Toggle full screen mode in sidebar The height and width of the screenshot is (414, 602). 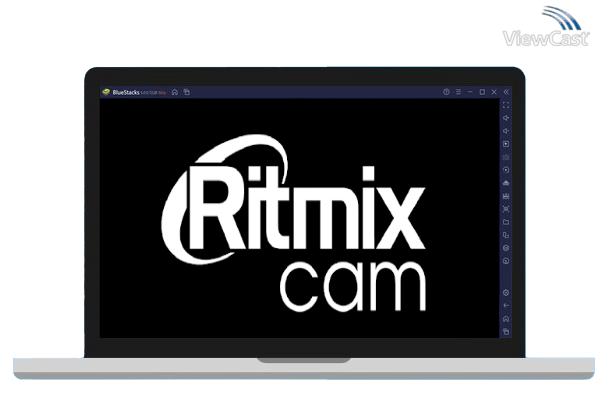coord(506,105)
